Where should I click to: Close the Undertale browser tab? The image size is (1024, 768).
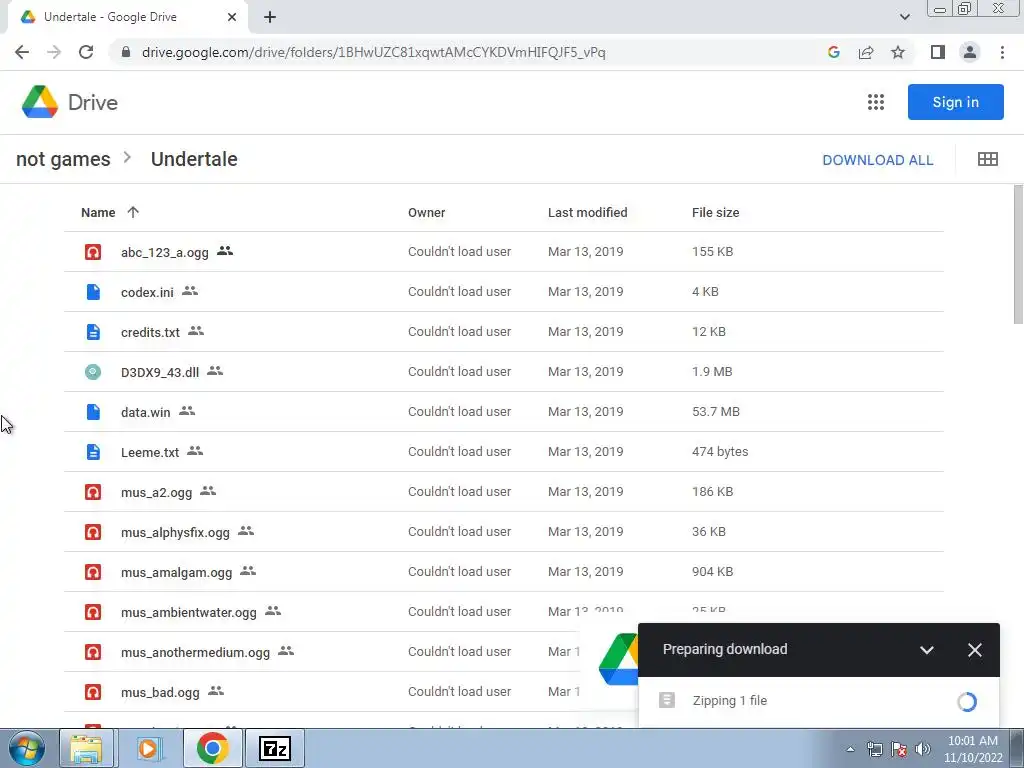click(232, 17)
